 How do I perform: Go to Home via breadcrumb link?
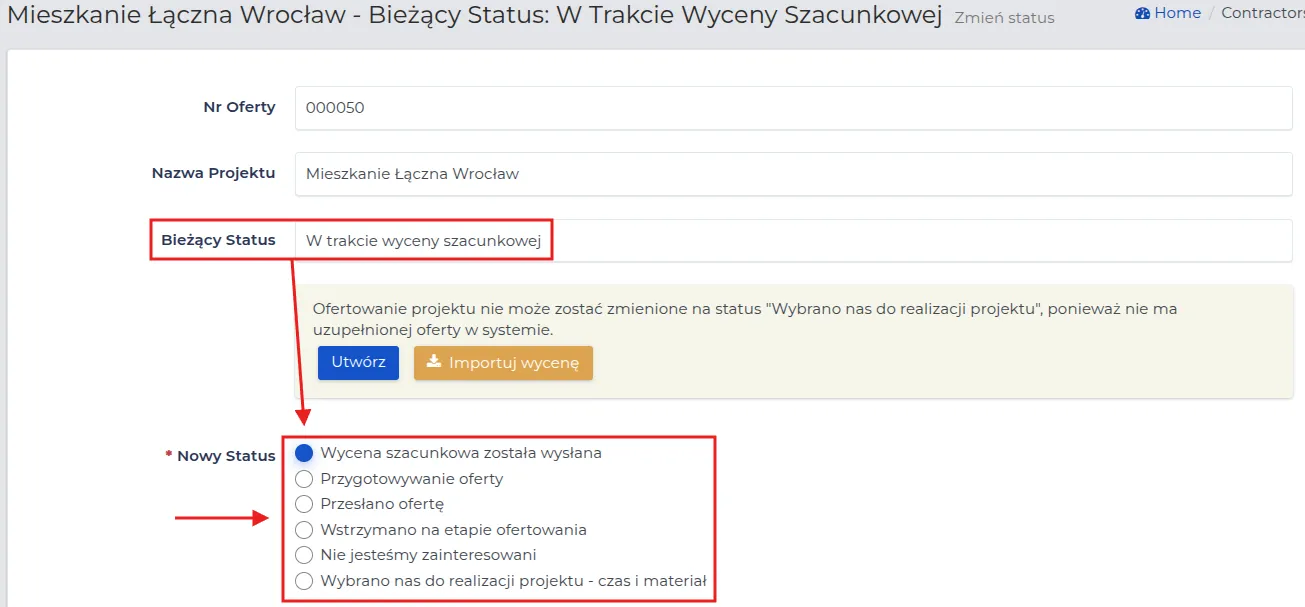point(1177,13)
